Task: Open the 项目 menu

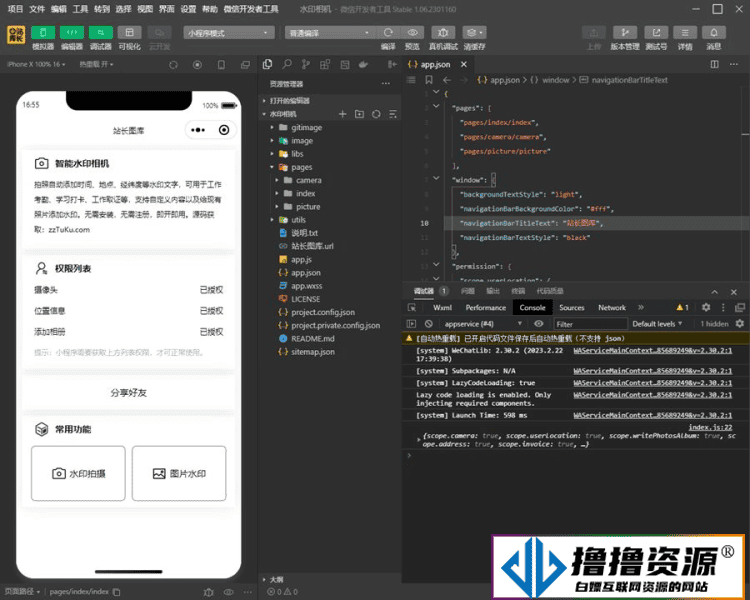Action: (15, 9)
